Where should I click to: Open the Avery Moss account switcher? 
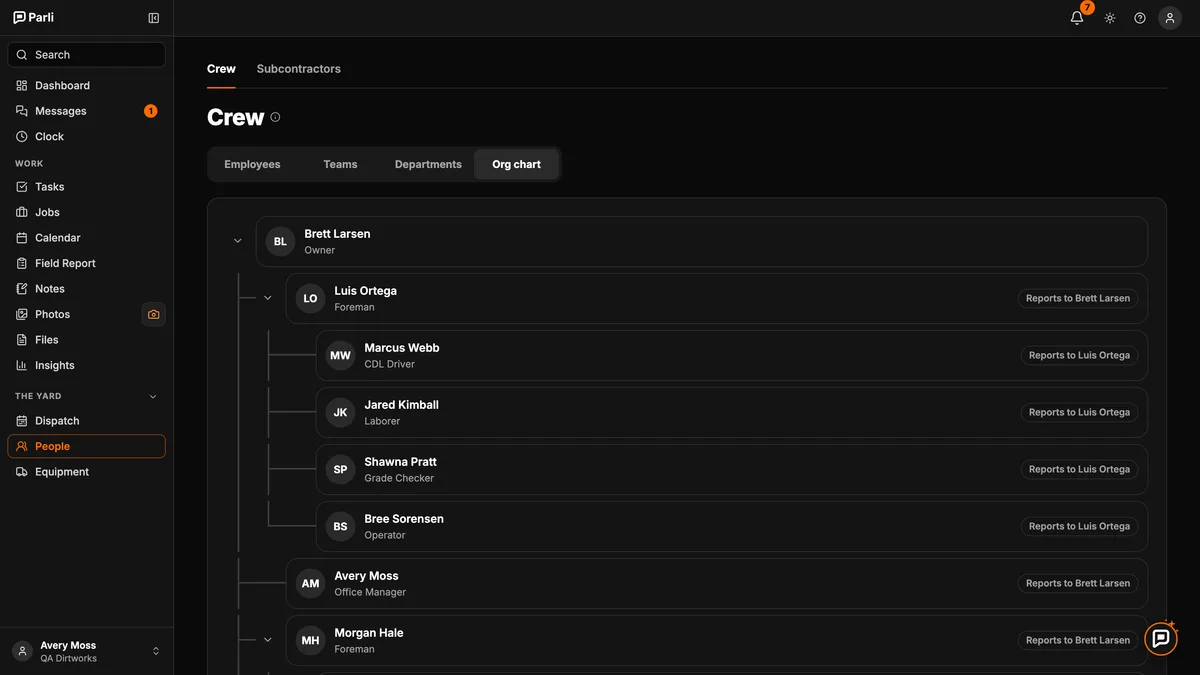point(86,651)
